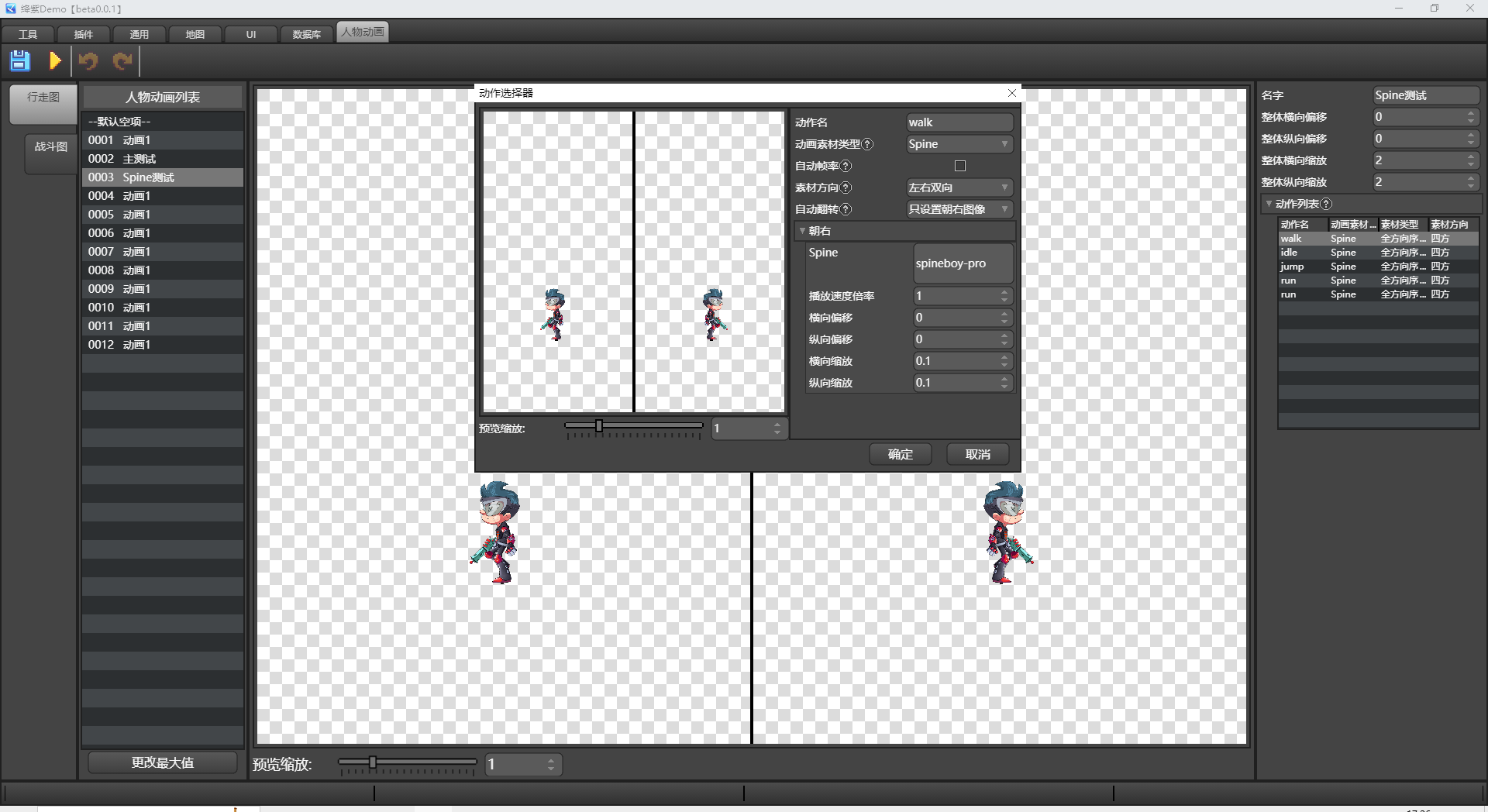Viewport: 1488px width, 812px height.
Task: Open 素材方向 左右双向 dropdown
Action: click(959, 188)
